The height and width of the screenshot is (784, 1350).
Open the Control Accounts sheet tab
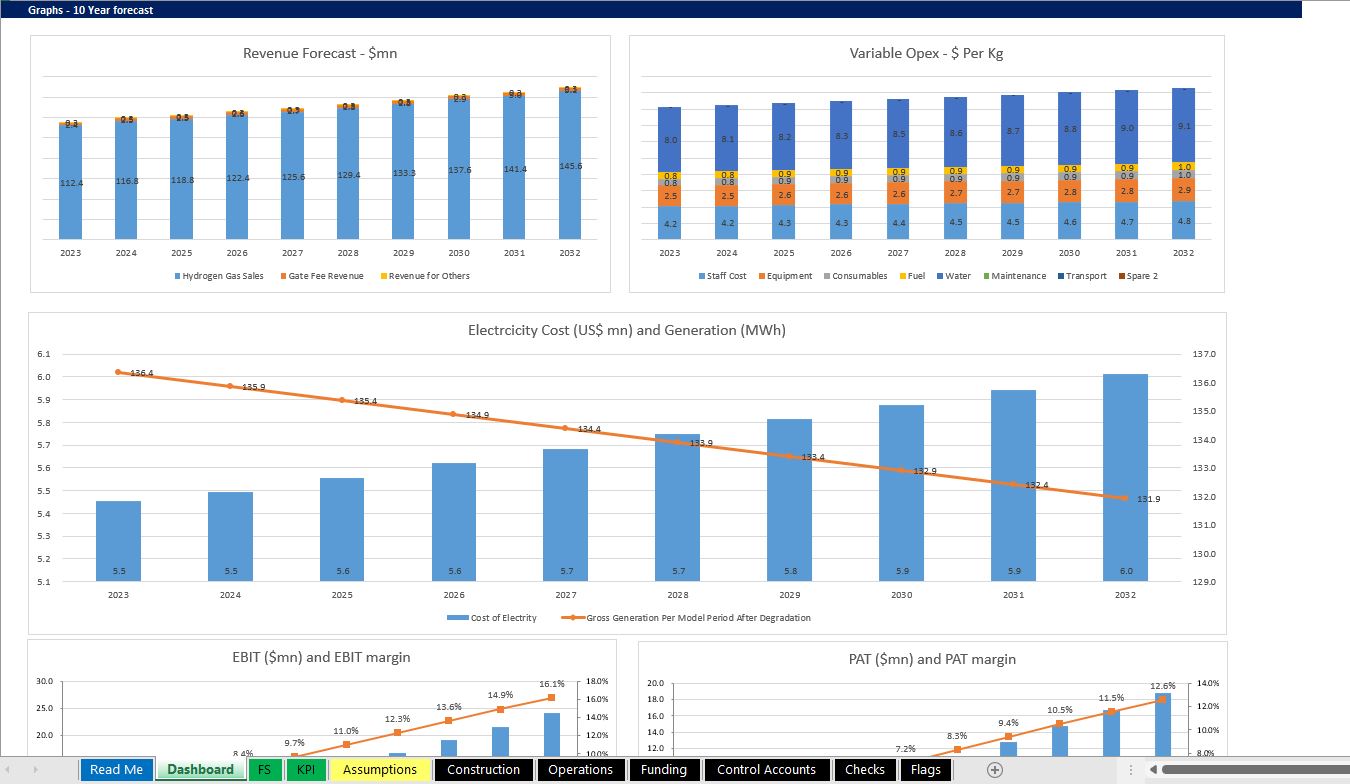point(767,769)
